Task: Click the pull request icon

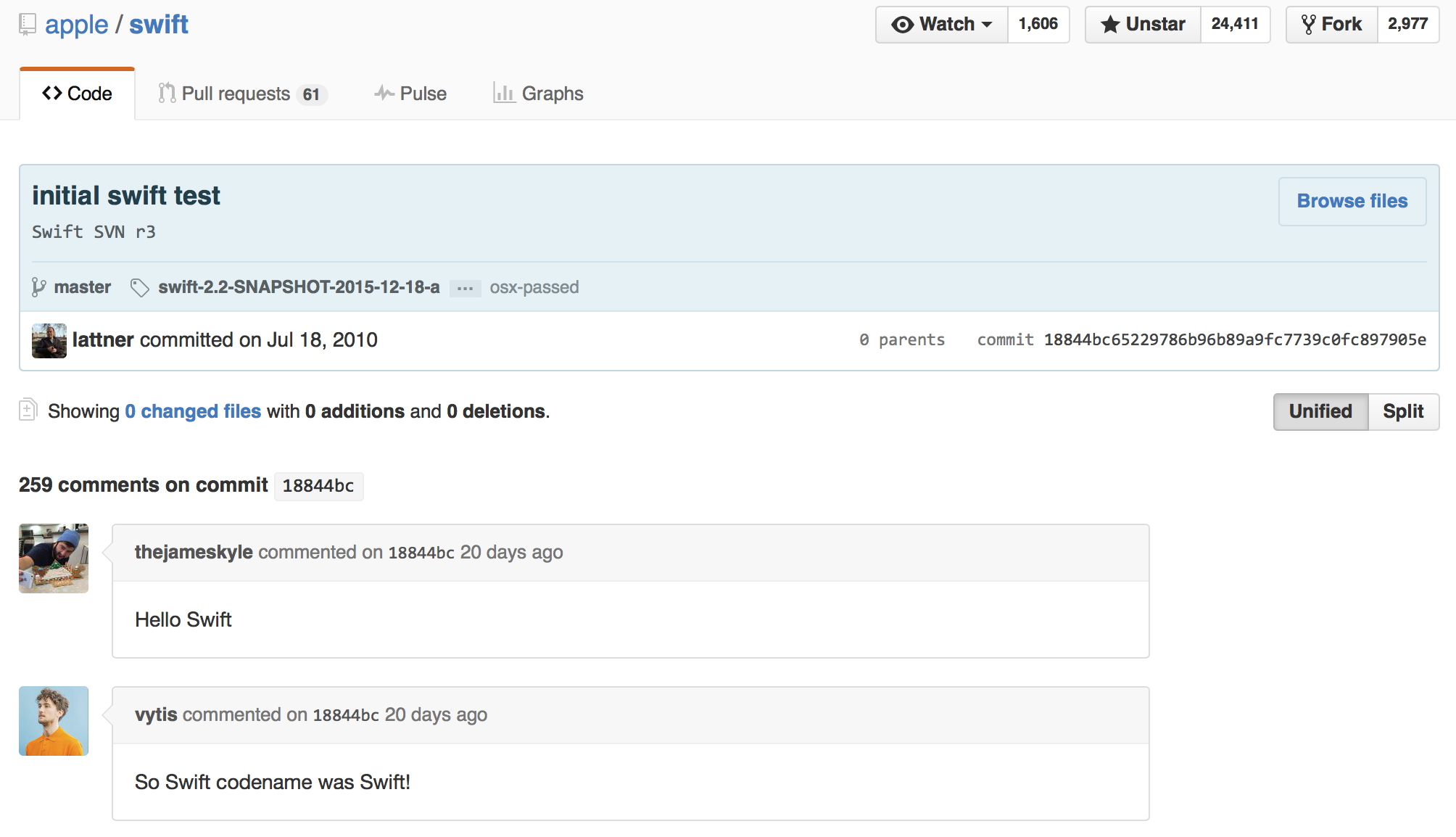Action: point(167,93)
